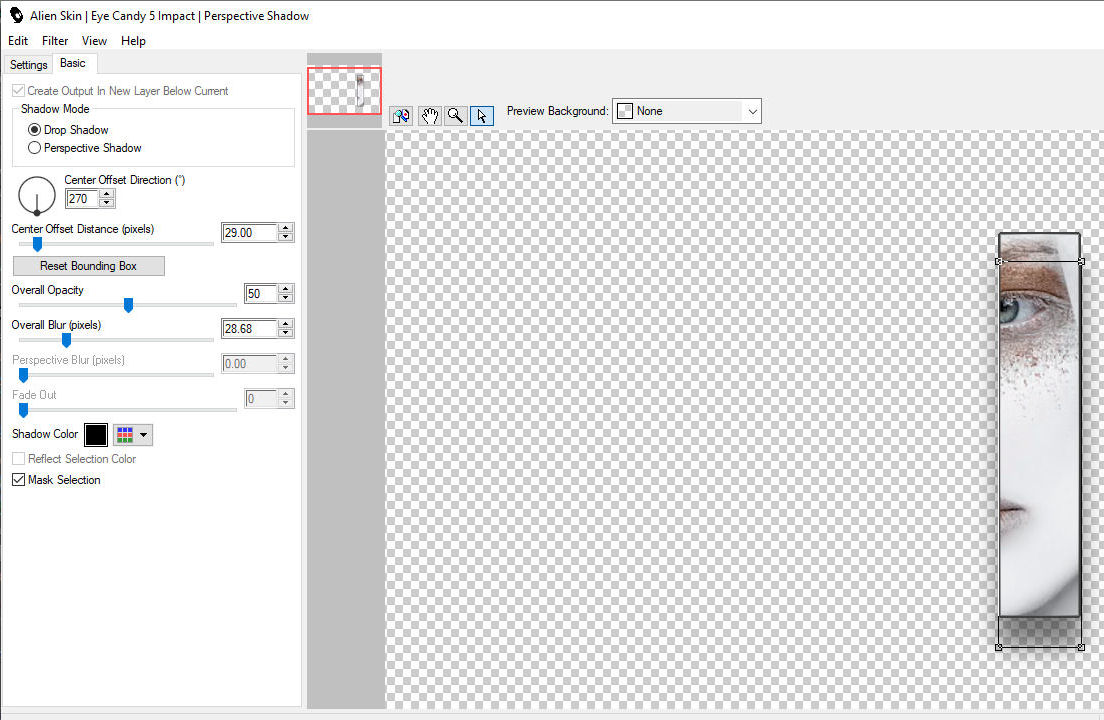Select the Drop Shadow radio button

(34, 130)
